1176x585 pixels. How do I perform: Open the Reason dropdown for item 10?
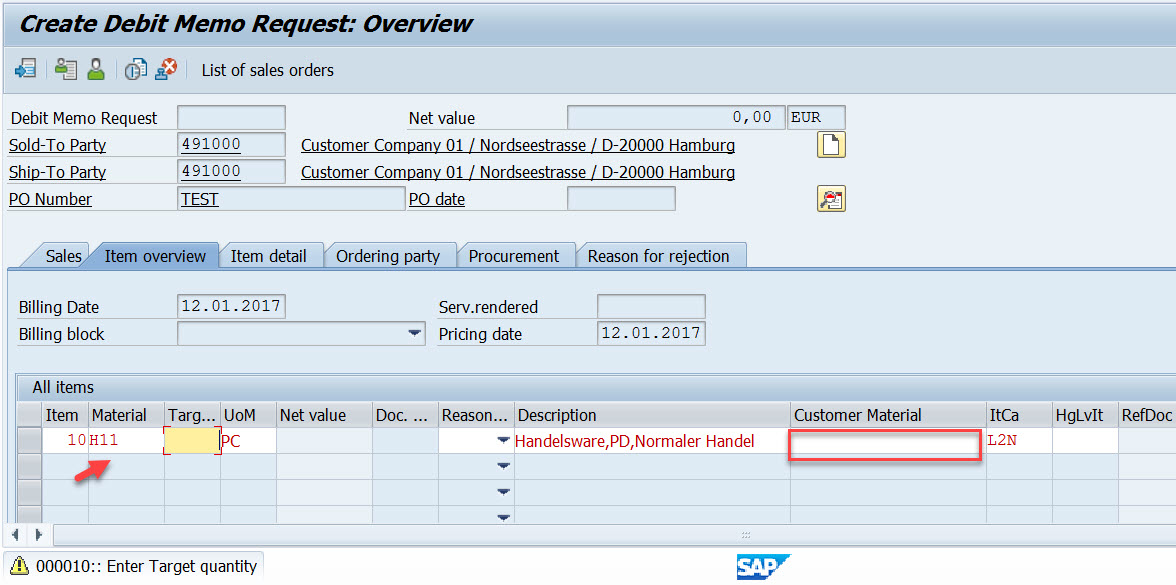pyautogui.click(x=504, y=441)
